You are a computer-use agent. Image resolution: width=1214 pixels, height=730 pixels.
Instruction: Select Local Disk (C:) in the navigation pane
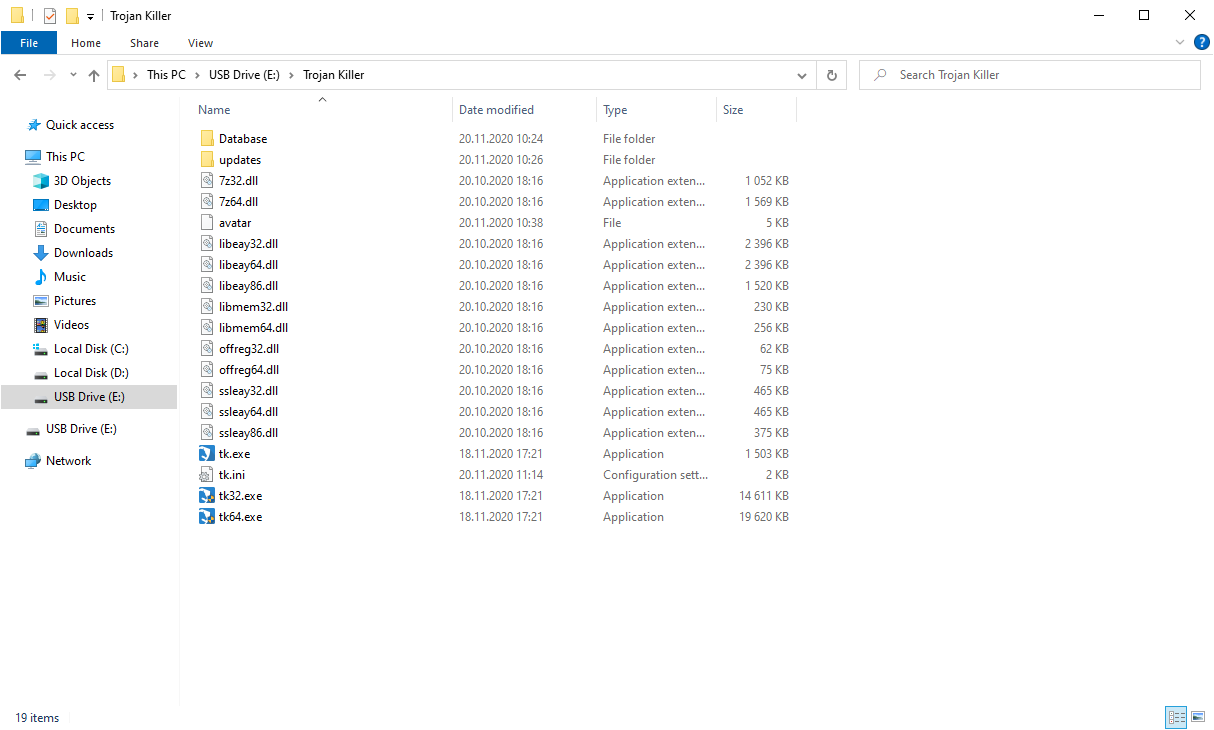coord(91,349)
